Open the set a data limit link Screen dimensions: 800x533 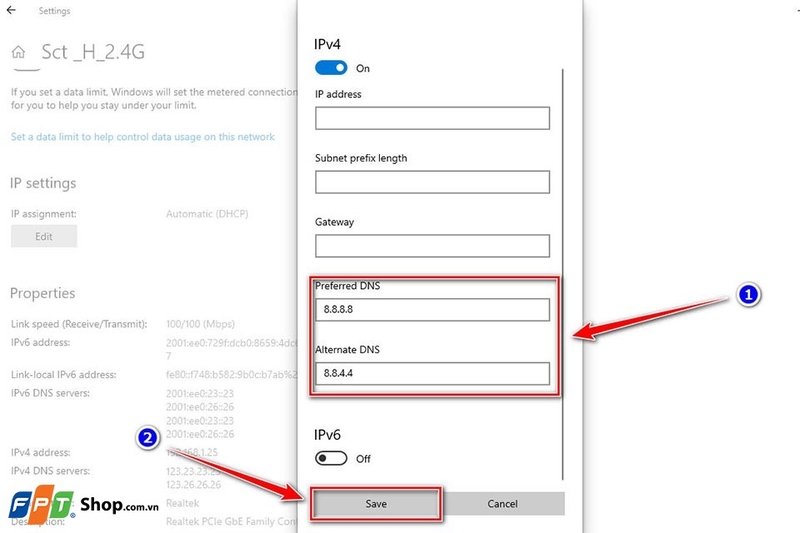click(143, 137)
